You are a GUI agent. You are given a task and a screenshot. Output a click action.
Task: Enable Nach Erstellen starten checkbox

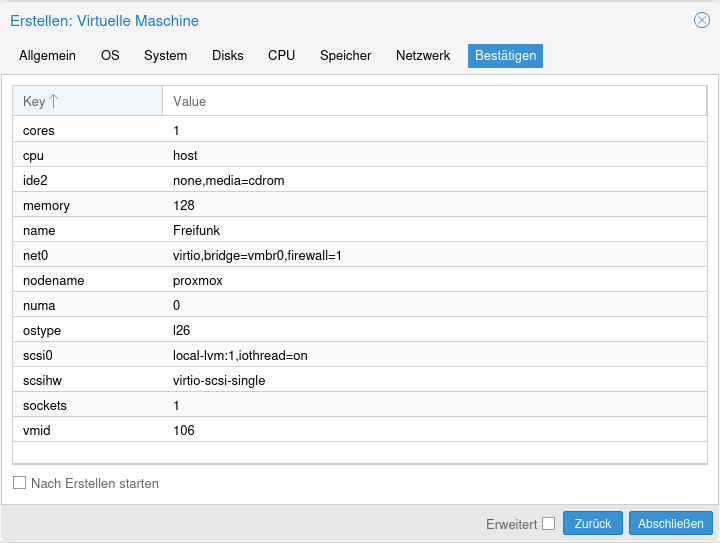click(x=20, y=483)
